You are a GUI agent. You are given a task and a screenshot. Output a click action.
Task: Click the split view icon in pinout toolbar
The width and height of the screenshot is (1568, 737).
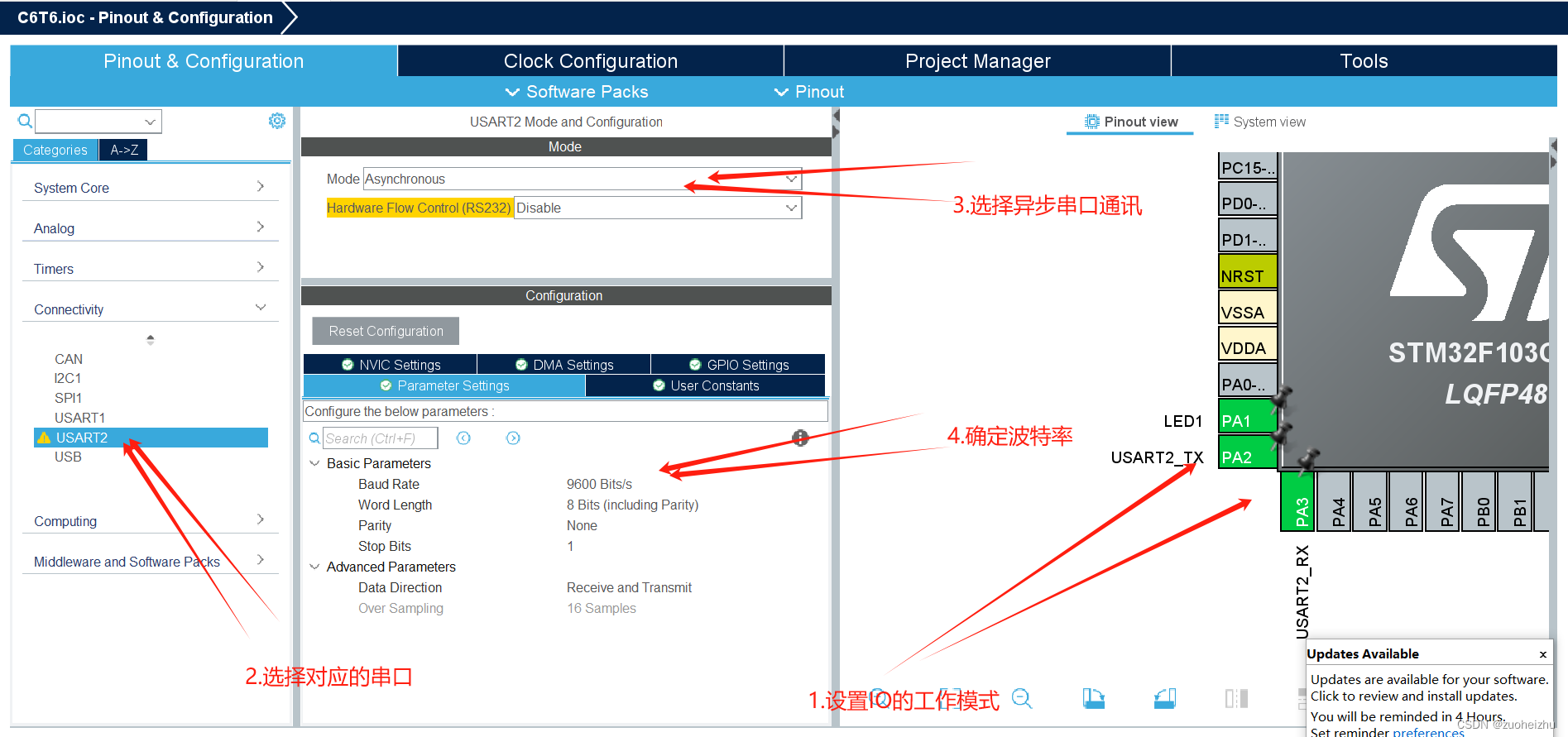[1236, 699]
